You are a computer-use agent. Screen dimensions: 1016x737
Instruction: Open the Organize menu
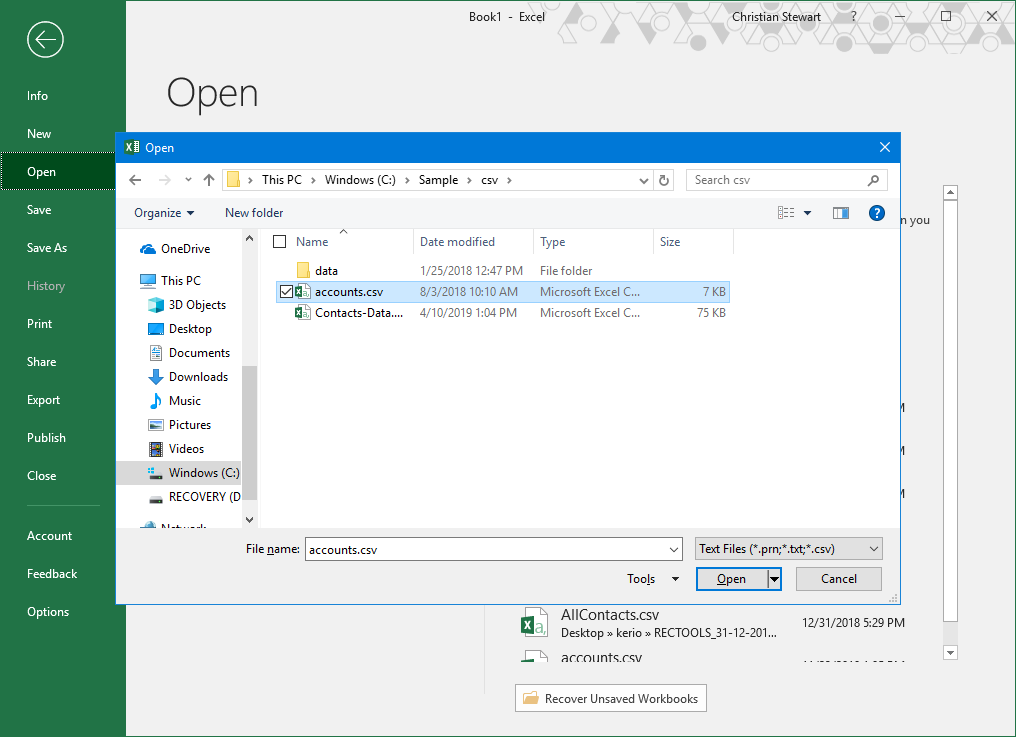click(x=164, y=213)
